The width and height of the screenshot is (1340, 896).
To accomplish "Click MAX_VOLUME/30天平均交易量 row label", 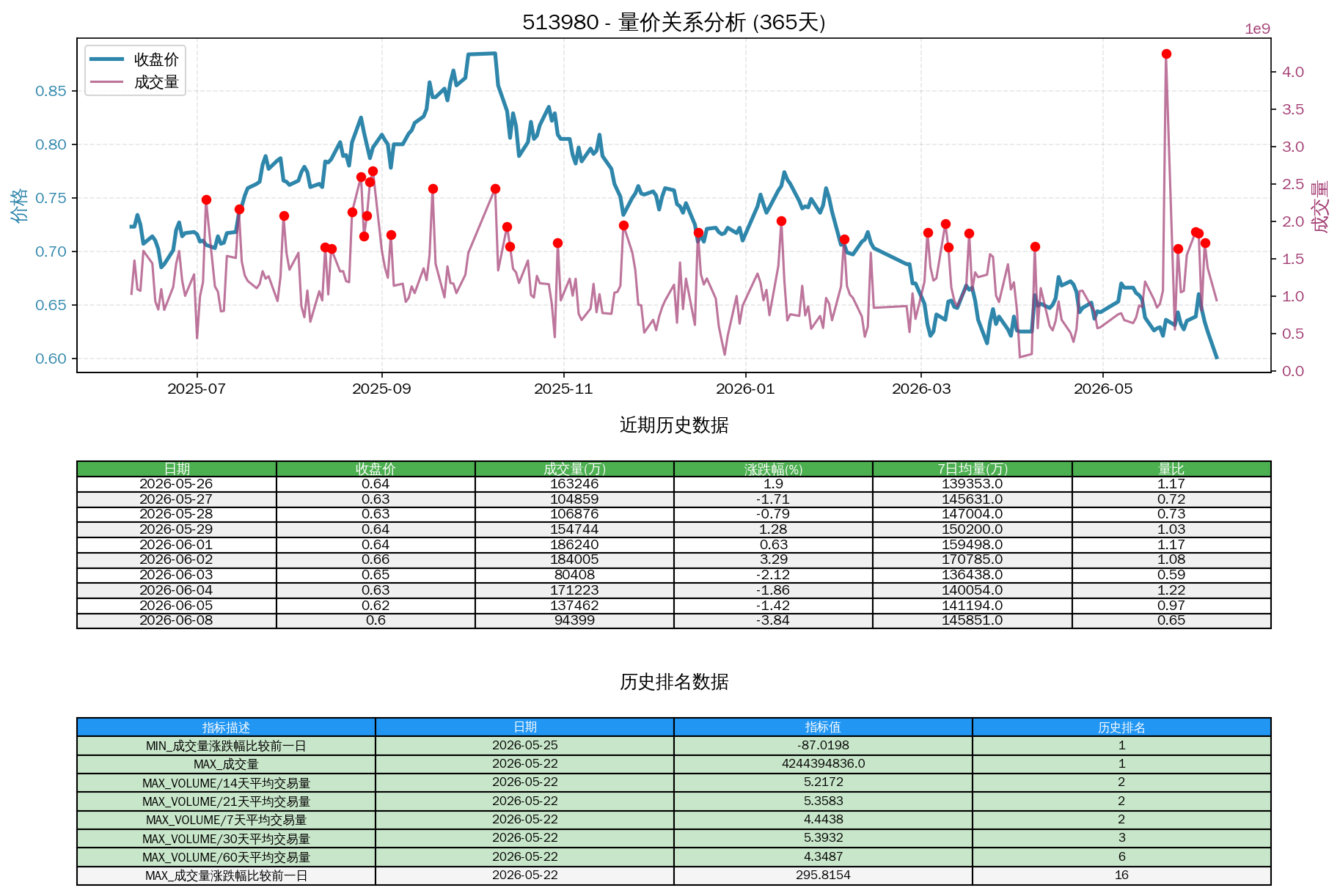I will click(x=226, y=839).
